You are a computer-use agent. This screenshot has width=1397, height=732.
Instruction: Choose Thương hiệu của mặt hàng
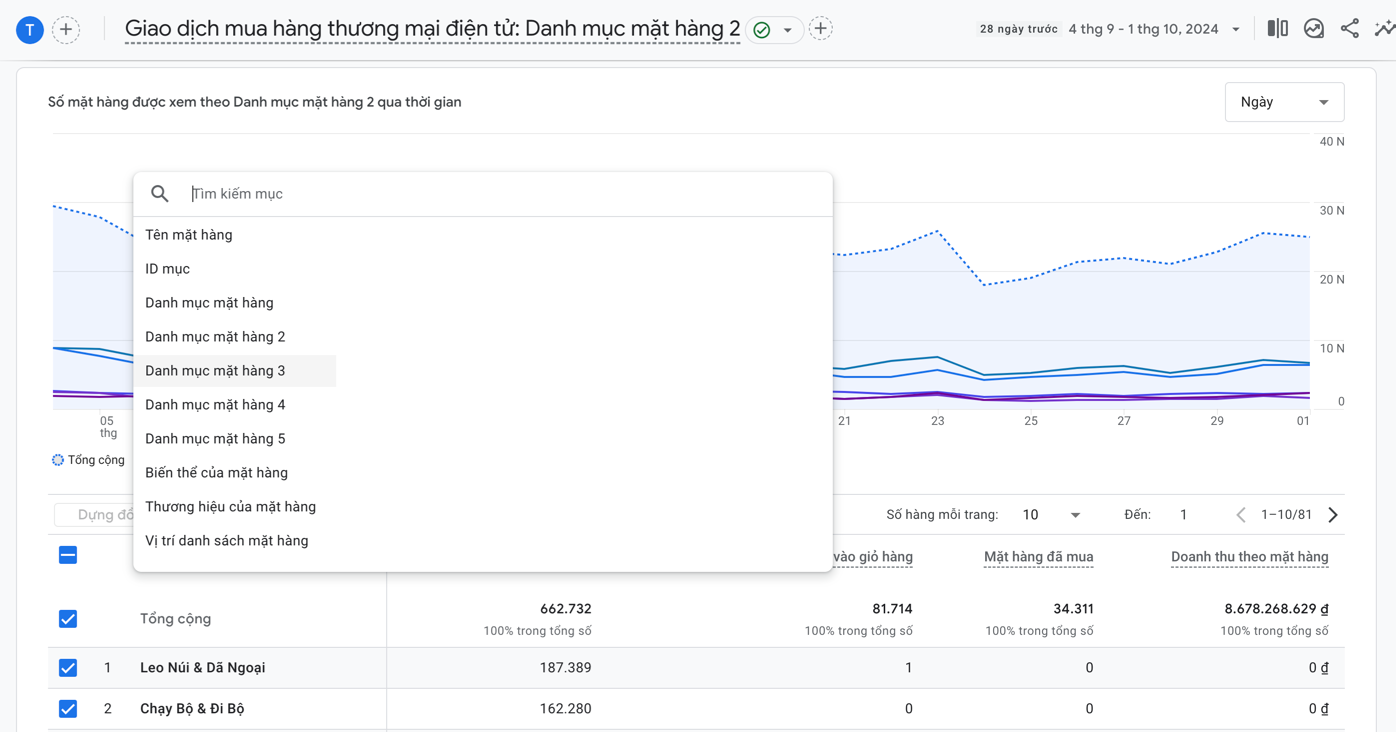[x=230, y=507]
